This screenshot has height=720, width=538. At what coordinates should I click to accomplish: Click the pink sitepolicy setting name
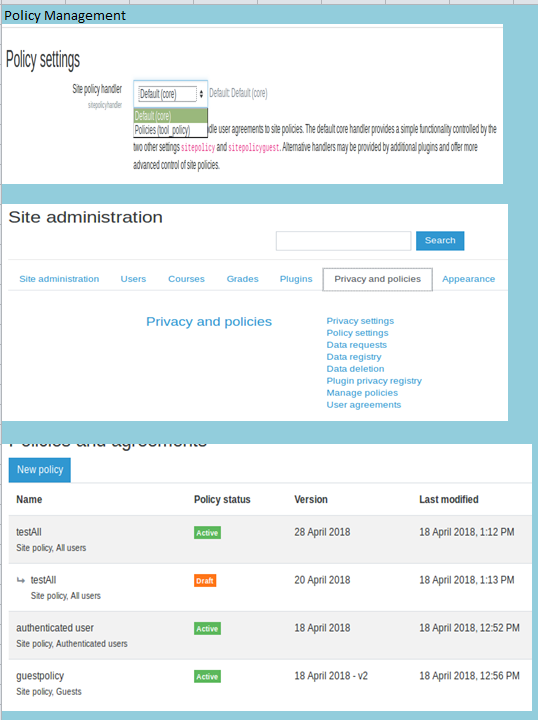(x=198, y=147)
